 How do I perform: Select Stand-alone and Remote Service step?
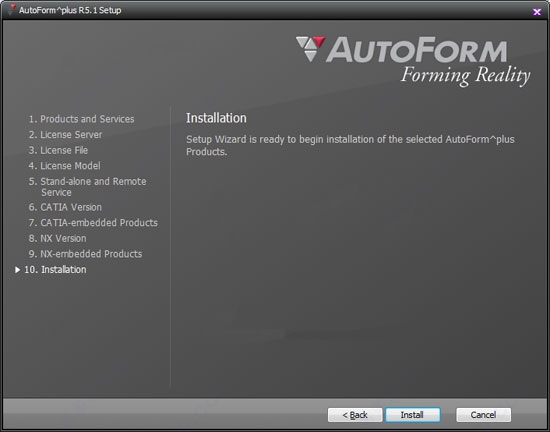(87, 187)
